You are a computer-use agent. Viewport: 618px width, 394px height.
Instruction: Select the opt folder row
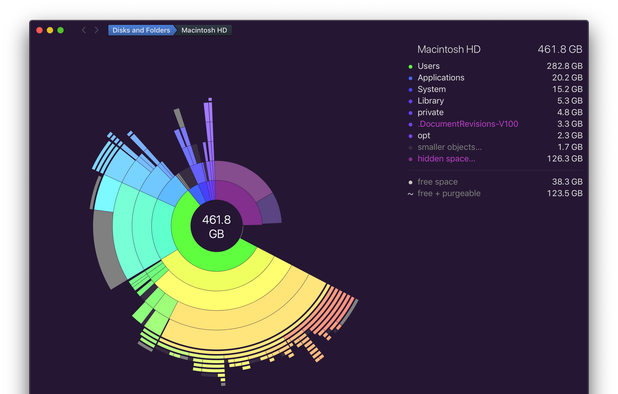[x=495, y=136]
